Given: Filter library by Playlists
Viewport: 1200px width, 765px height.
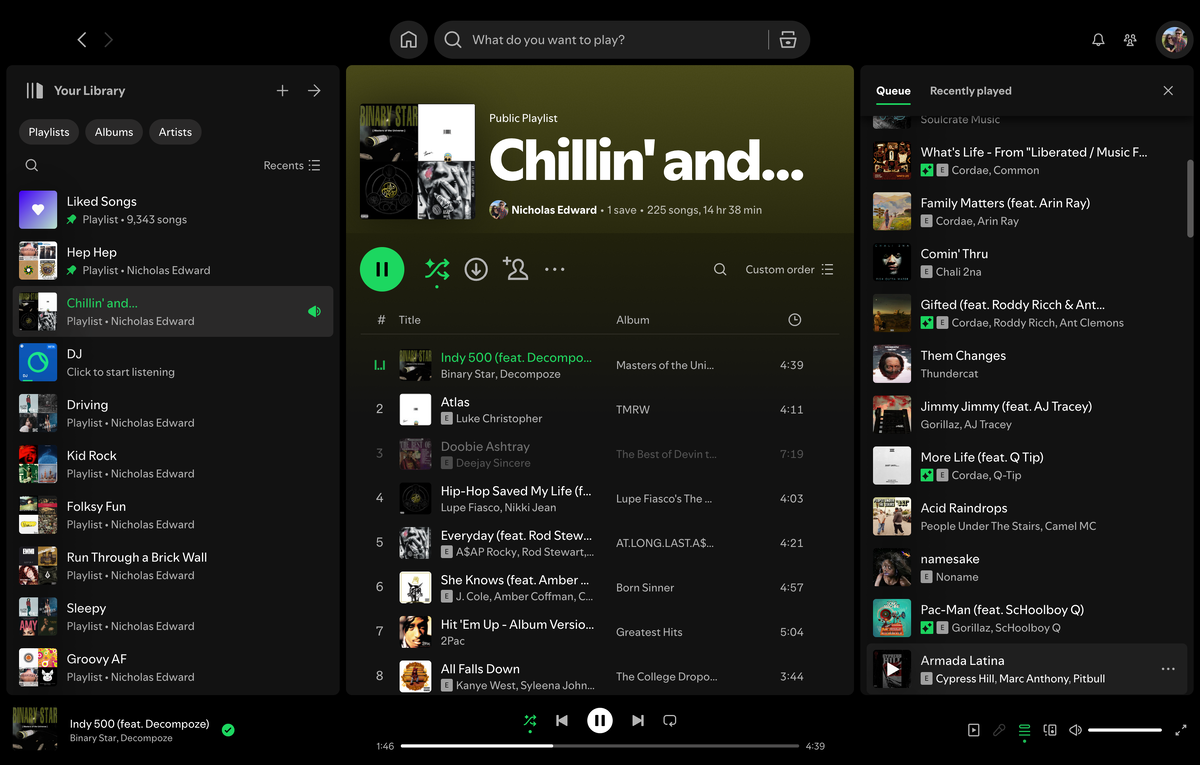Looking at the screenshot, I should (x=49, y=132).
